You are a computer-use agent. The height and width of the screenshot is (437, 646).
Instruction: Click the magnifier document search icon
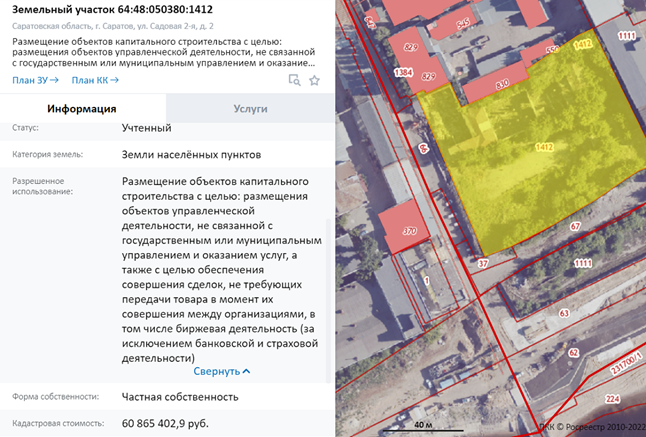pos(294,81)
